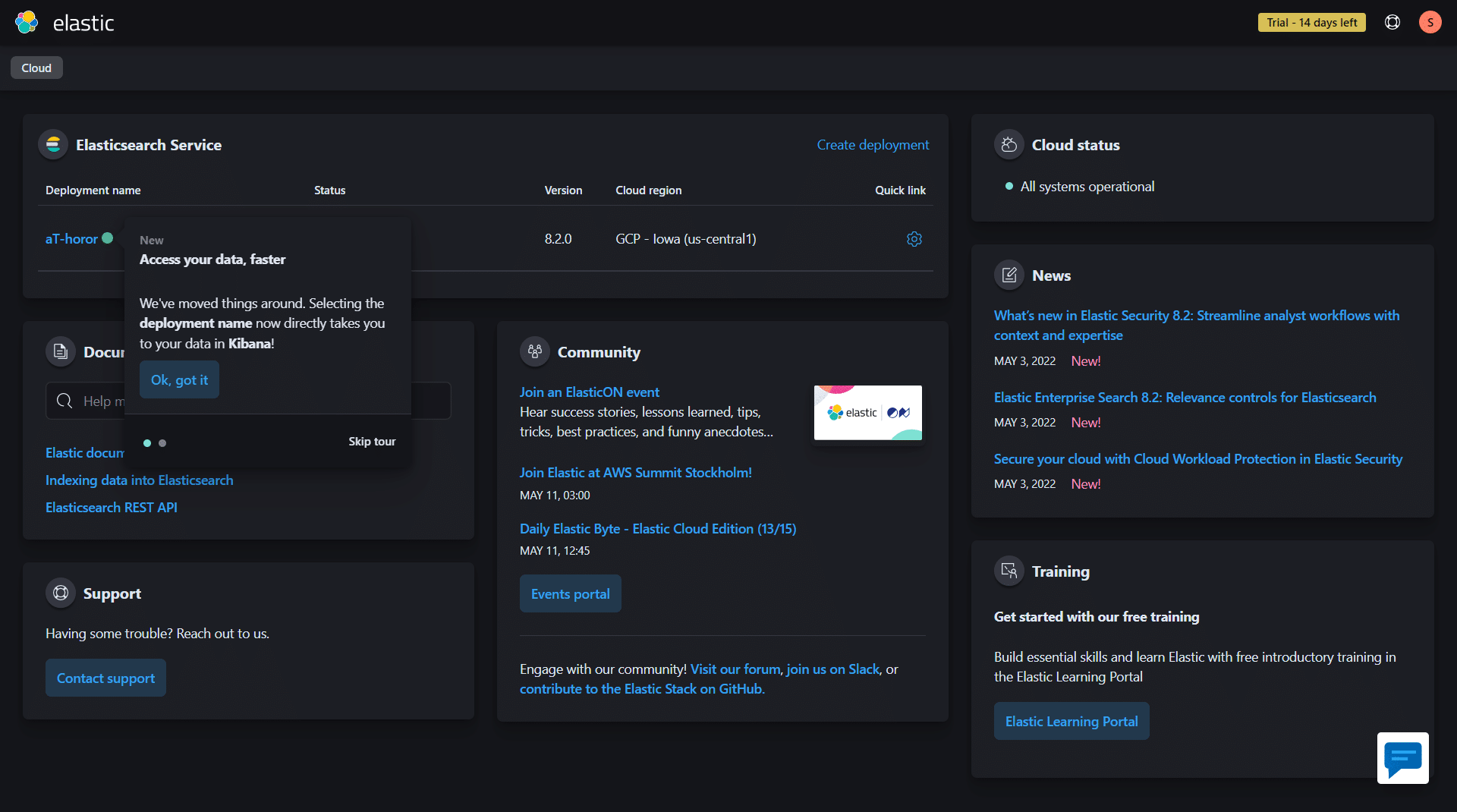
Task: Go to first tour step dot
Action: click(x=147, y=443)
